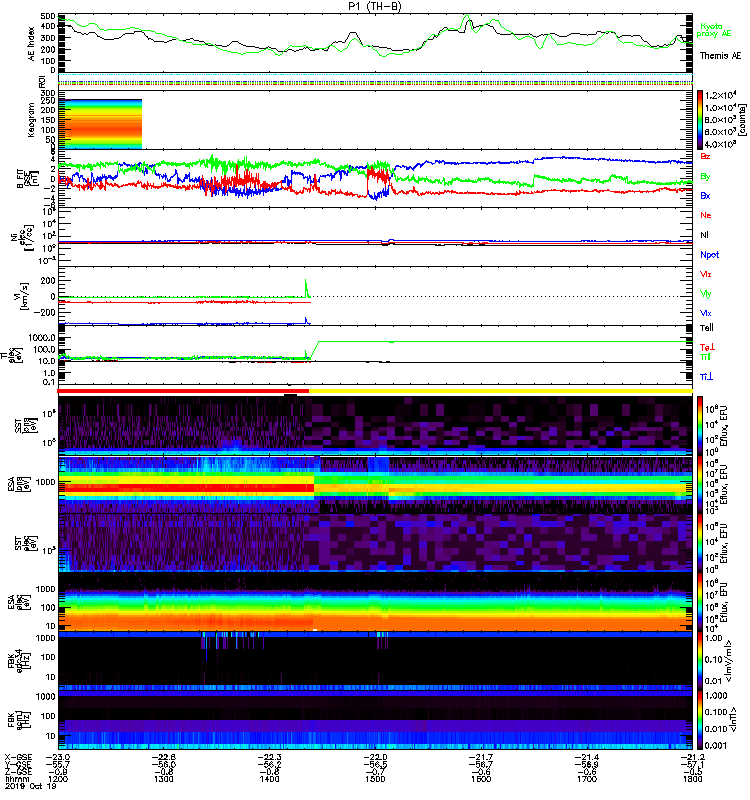Viewport: 750px width, 800px height.
Task: Select the blue "Vix" velocity legend label
Action: 706,313
